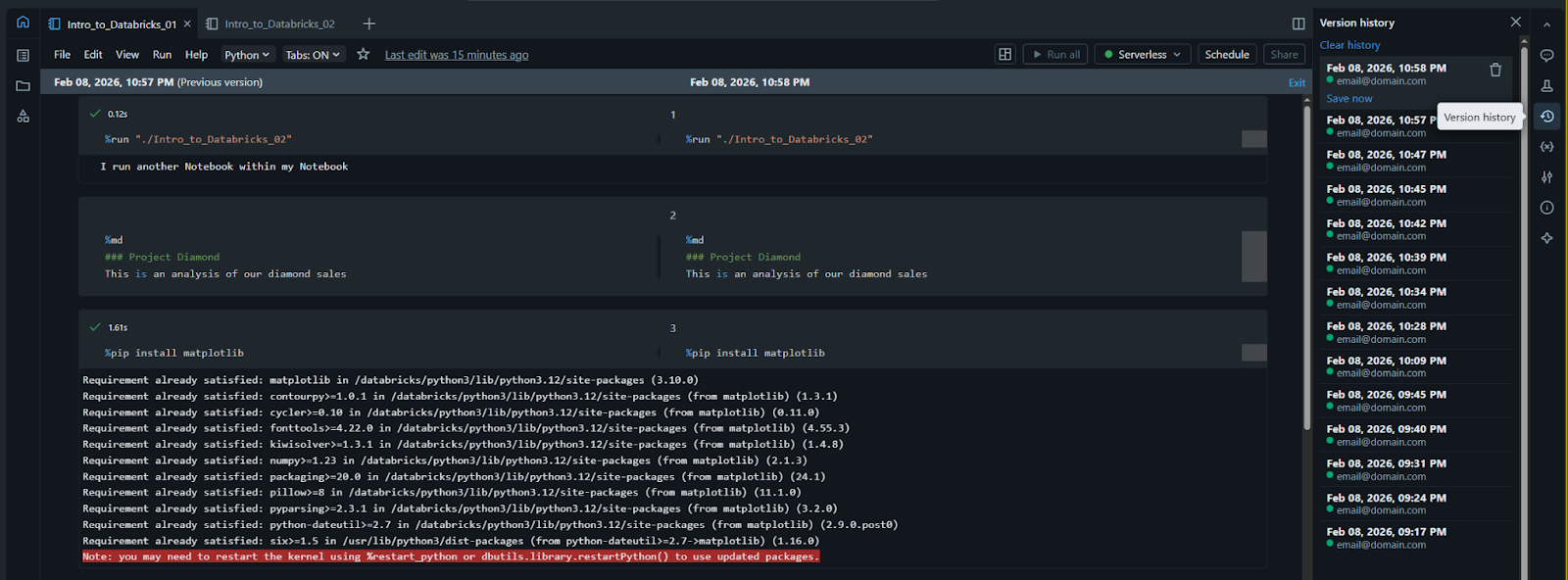Viewport: 1568px width, 580px height.
Task: Select the Feb 08, 10:47 PM version
Action: (x=1417, y=161)
